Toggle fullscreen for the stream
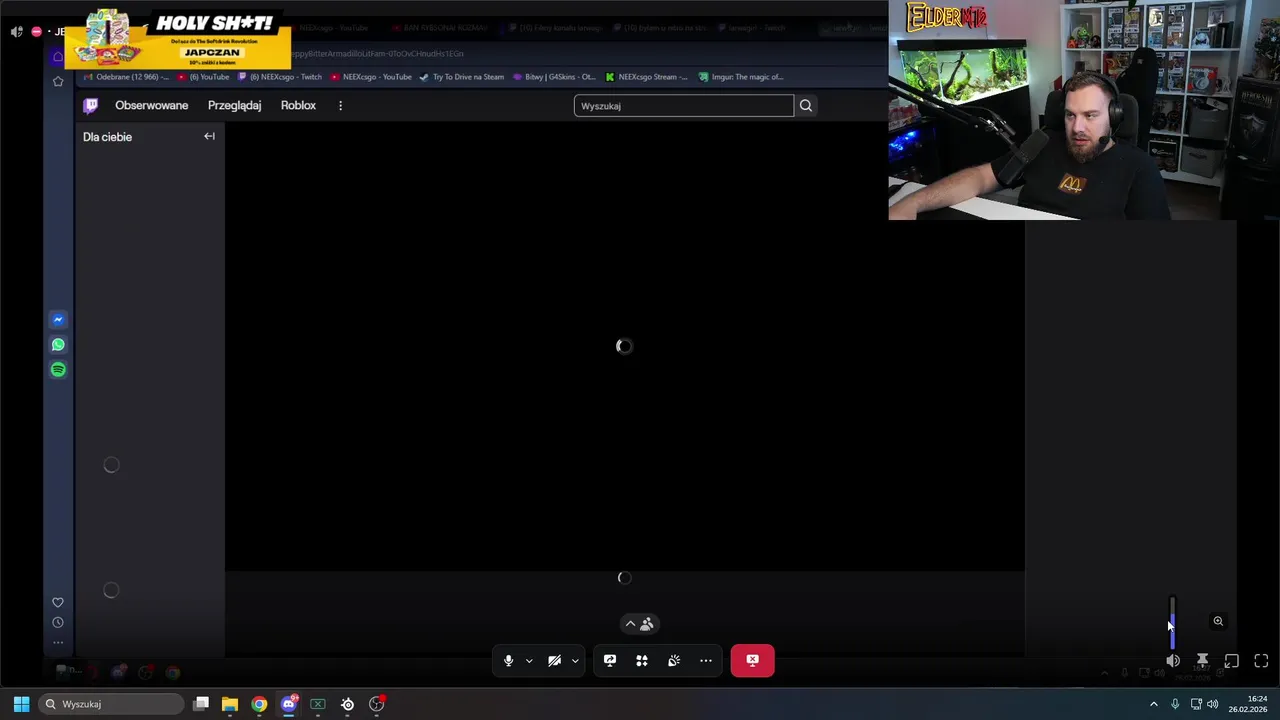 click(1261, 661)
